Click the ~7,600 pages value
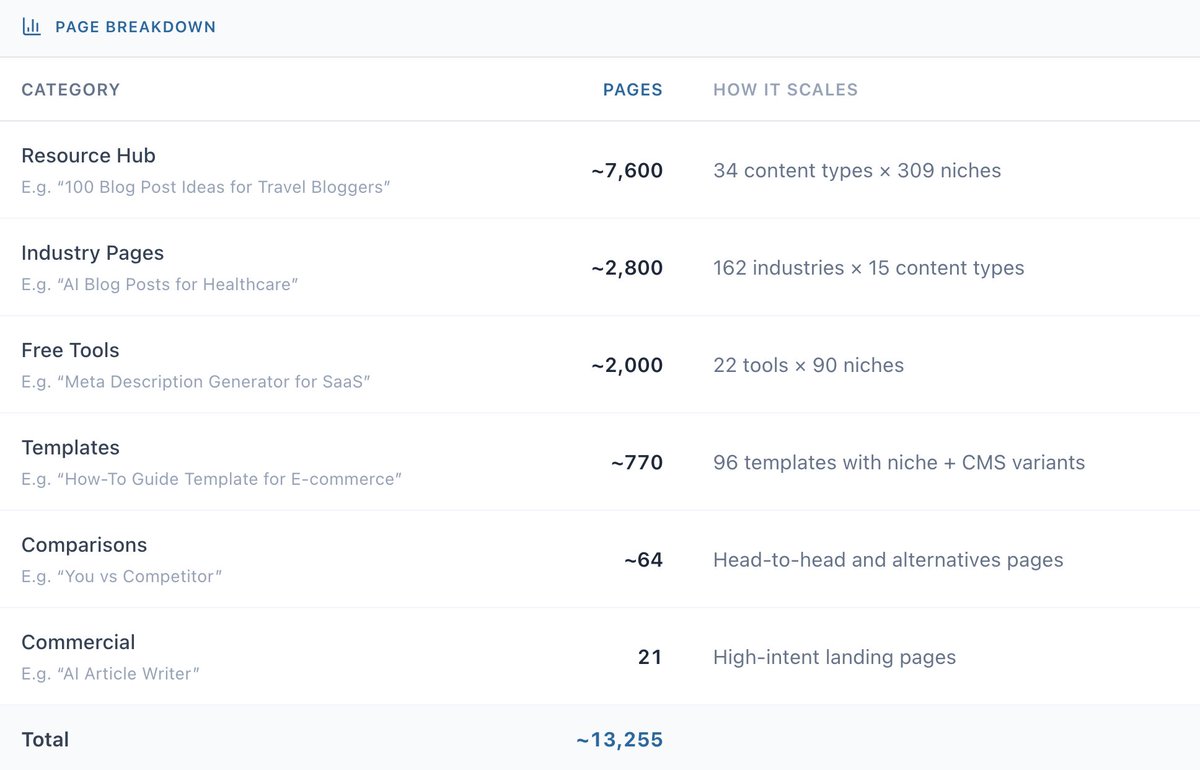This screenshot has height=770, width=1200. tap(627, 171)
